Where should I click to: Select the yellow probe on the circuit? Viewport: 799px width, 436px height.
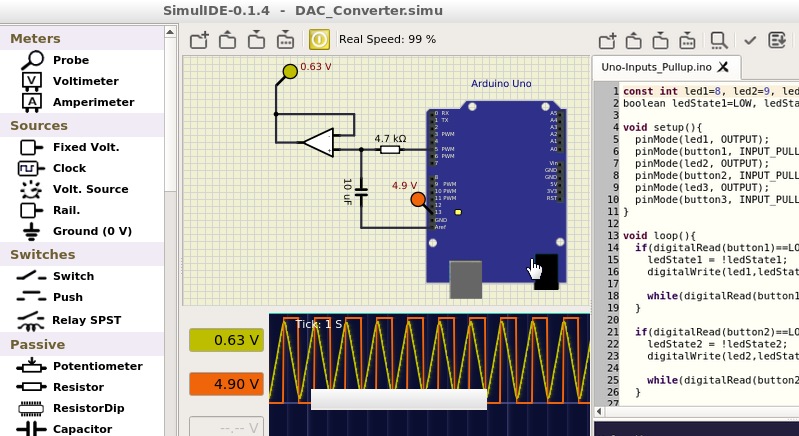point(290,71)
